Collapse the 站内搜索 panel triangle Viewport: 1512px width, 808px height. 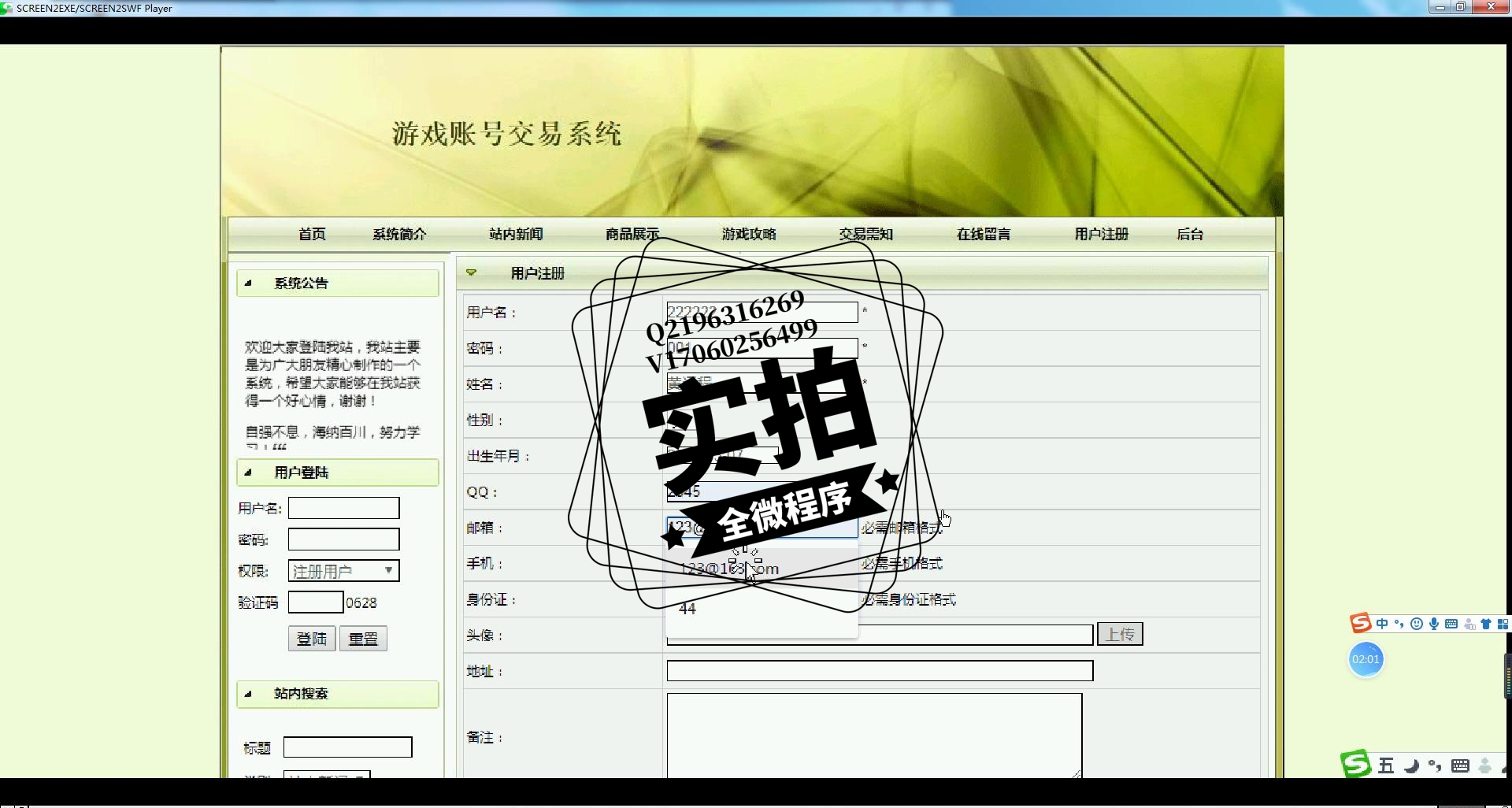pos(248,694)
